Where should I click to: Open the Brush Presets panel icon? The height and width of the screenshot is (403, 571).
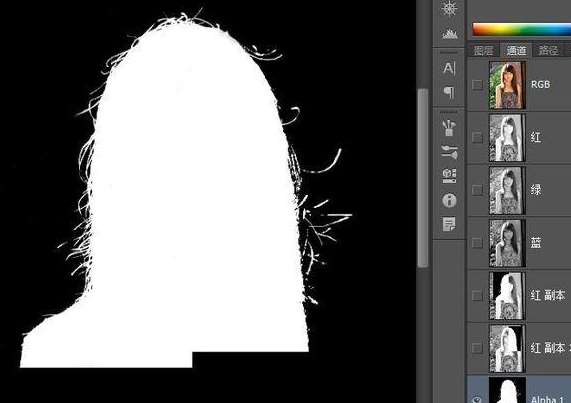pos(449,128)
